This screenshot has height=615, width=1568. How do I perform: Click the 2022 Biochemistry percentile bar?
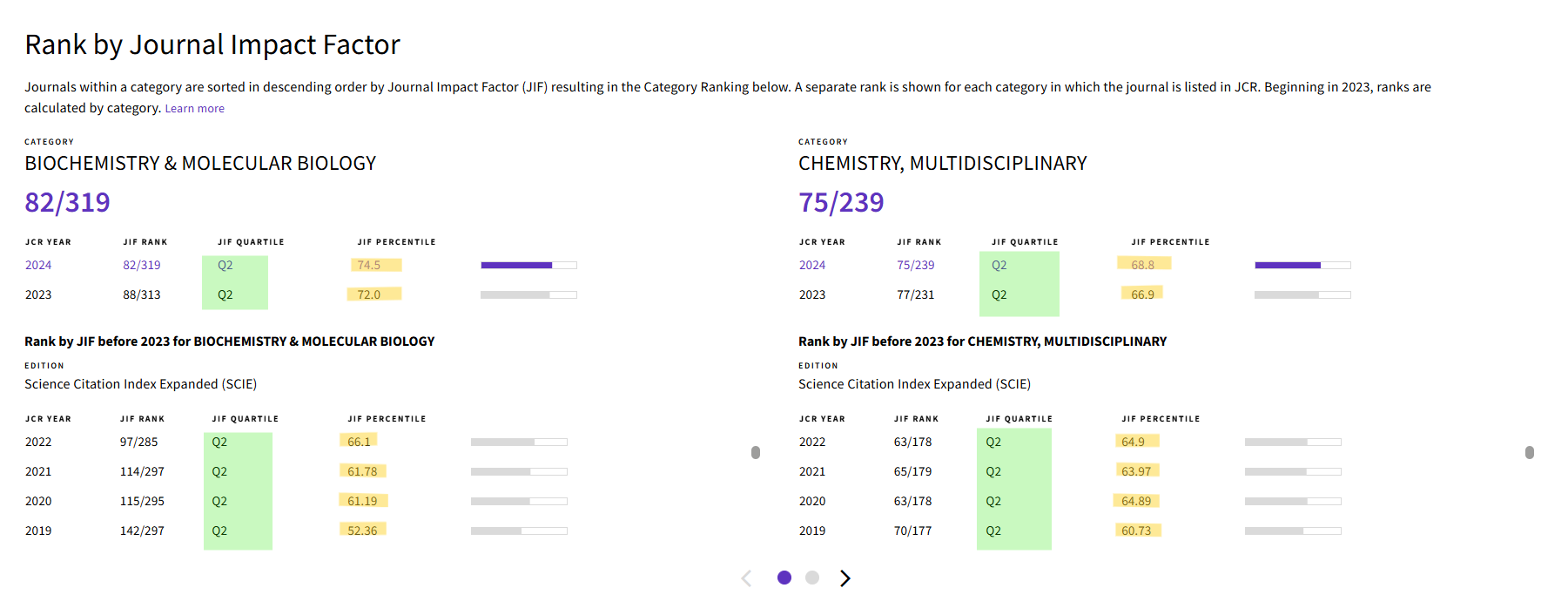[519, 443]
